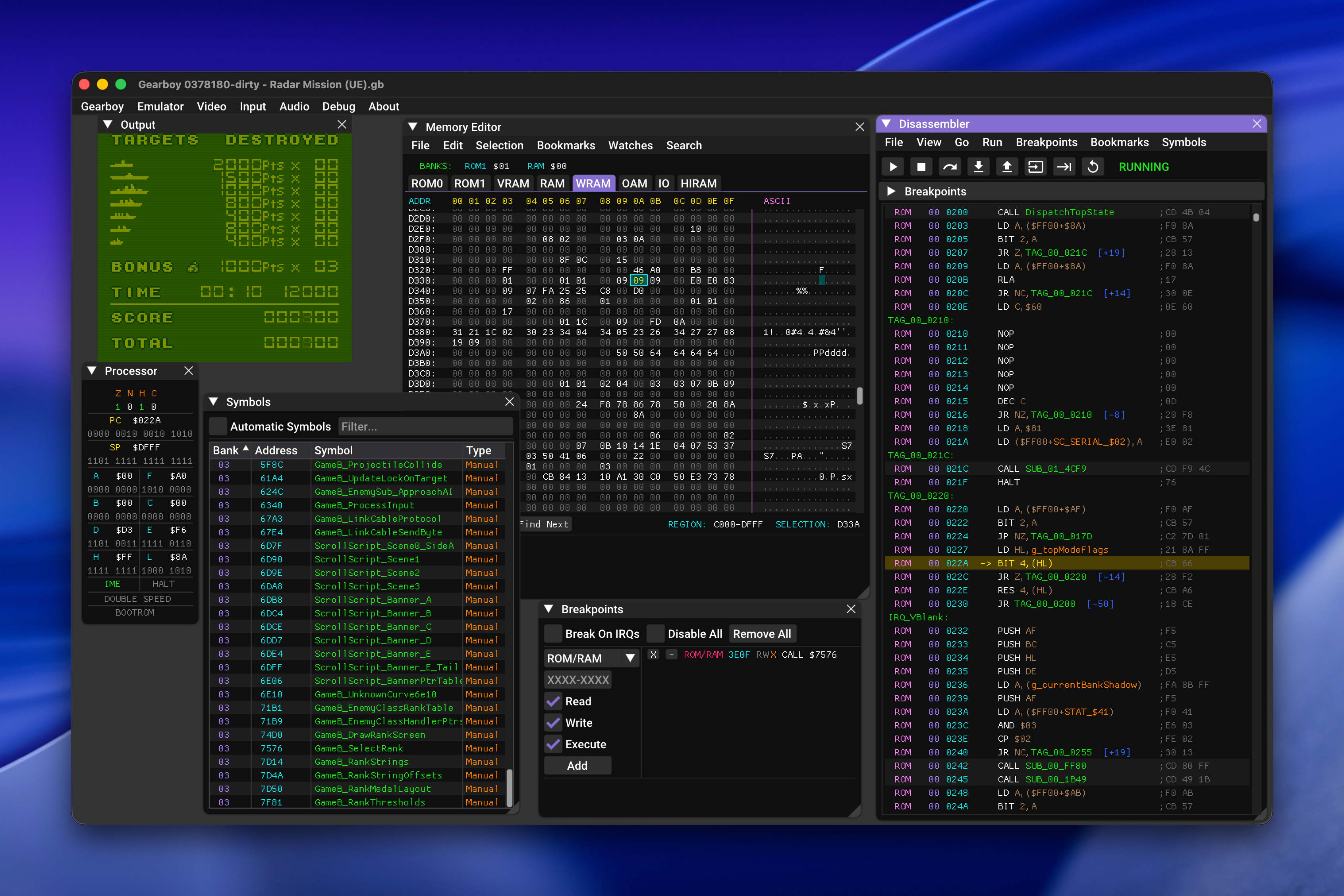This screenshot has height=896, width=1344.
Task: Close the Disassembler panel with its X
Action: point(1257,124)
